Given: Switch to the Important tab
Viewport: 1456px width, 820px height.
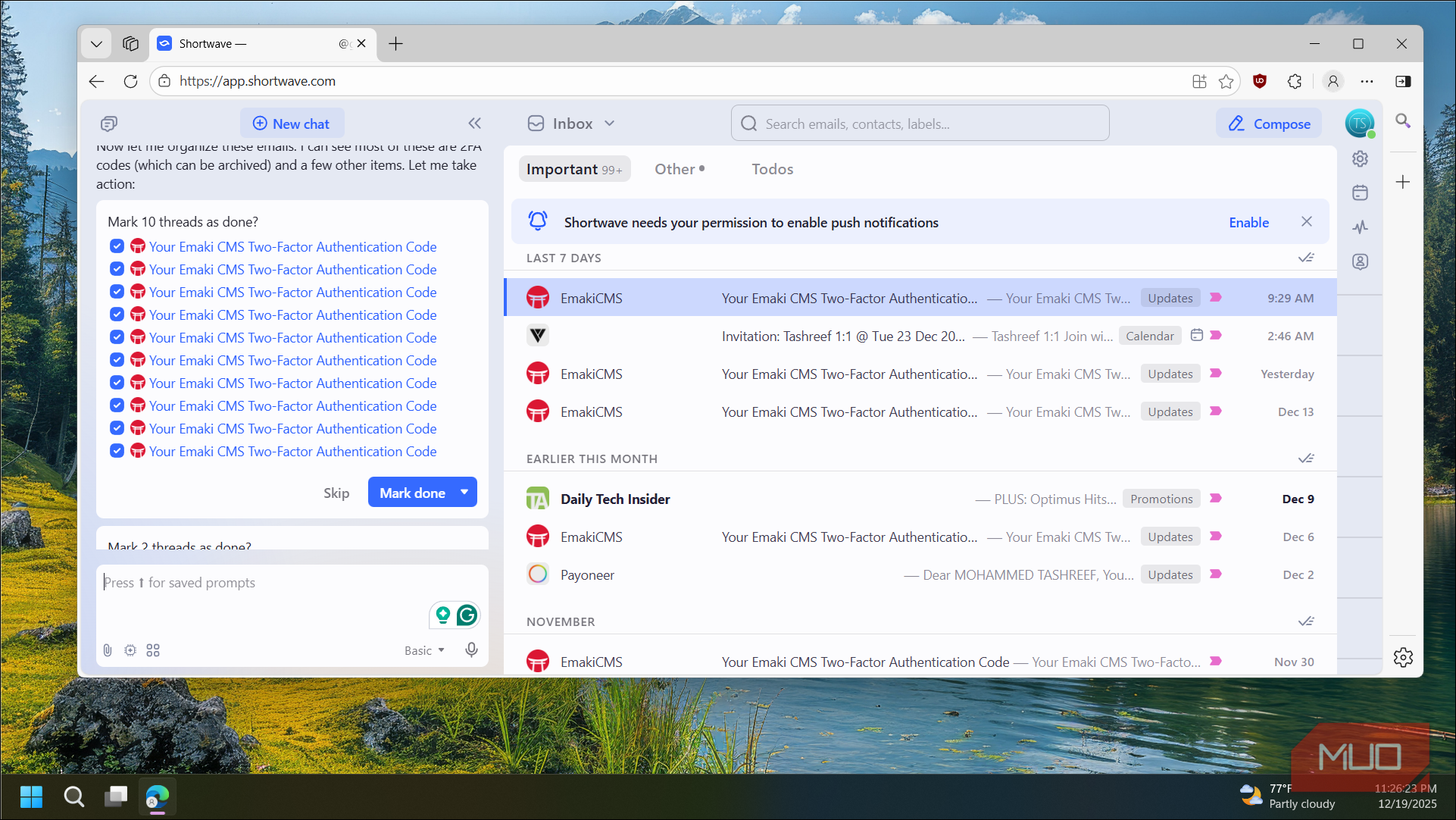Looking at the screenshot, I should pos(574,169).
